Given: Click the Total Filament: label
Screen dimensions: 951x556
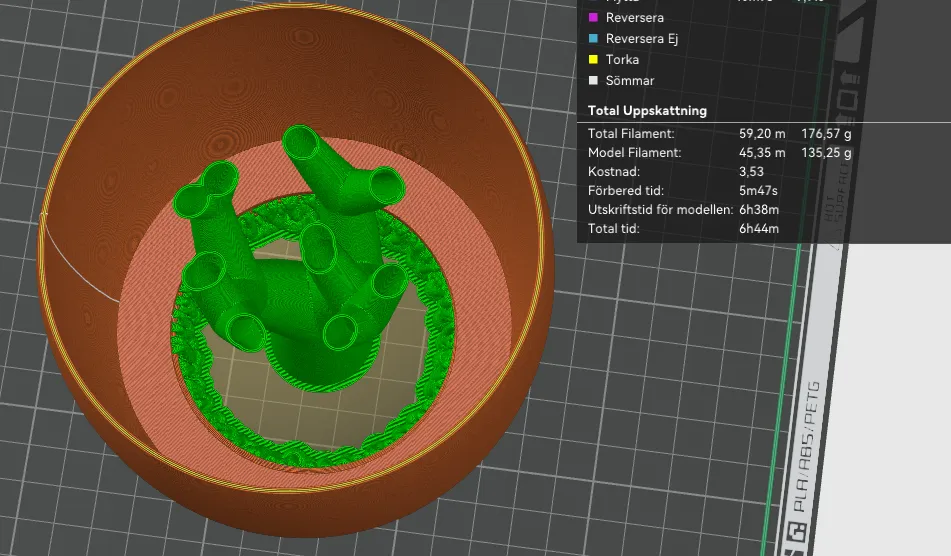Looking at the screenshot, I should [631, 133].
